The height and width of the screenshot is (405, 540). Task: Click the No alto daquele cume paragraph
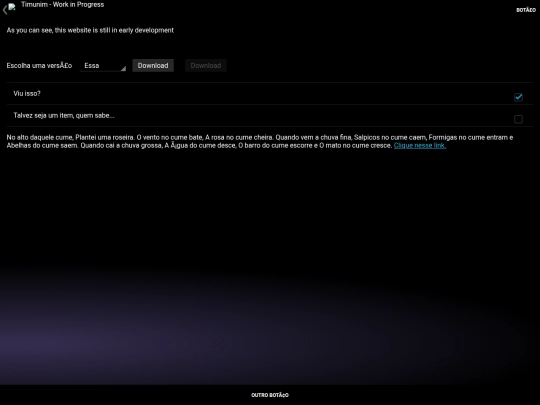coord(260,141)
